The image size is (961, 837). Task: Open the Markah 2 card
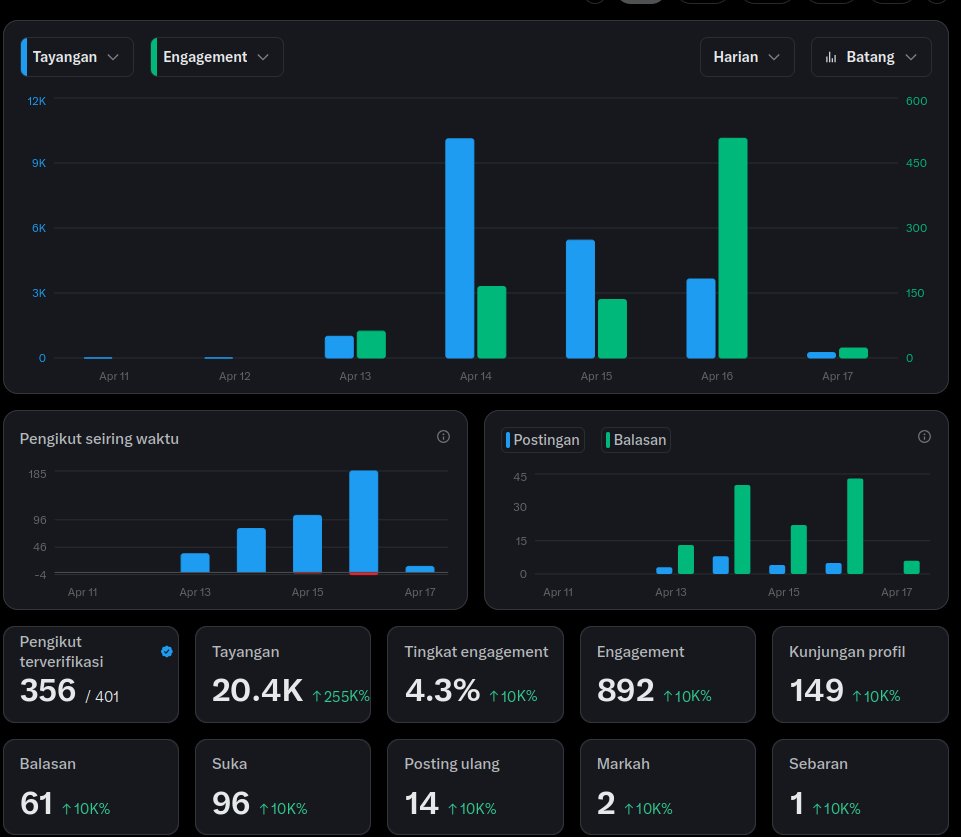point(668,787)
